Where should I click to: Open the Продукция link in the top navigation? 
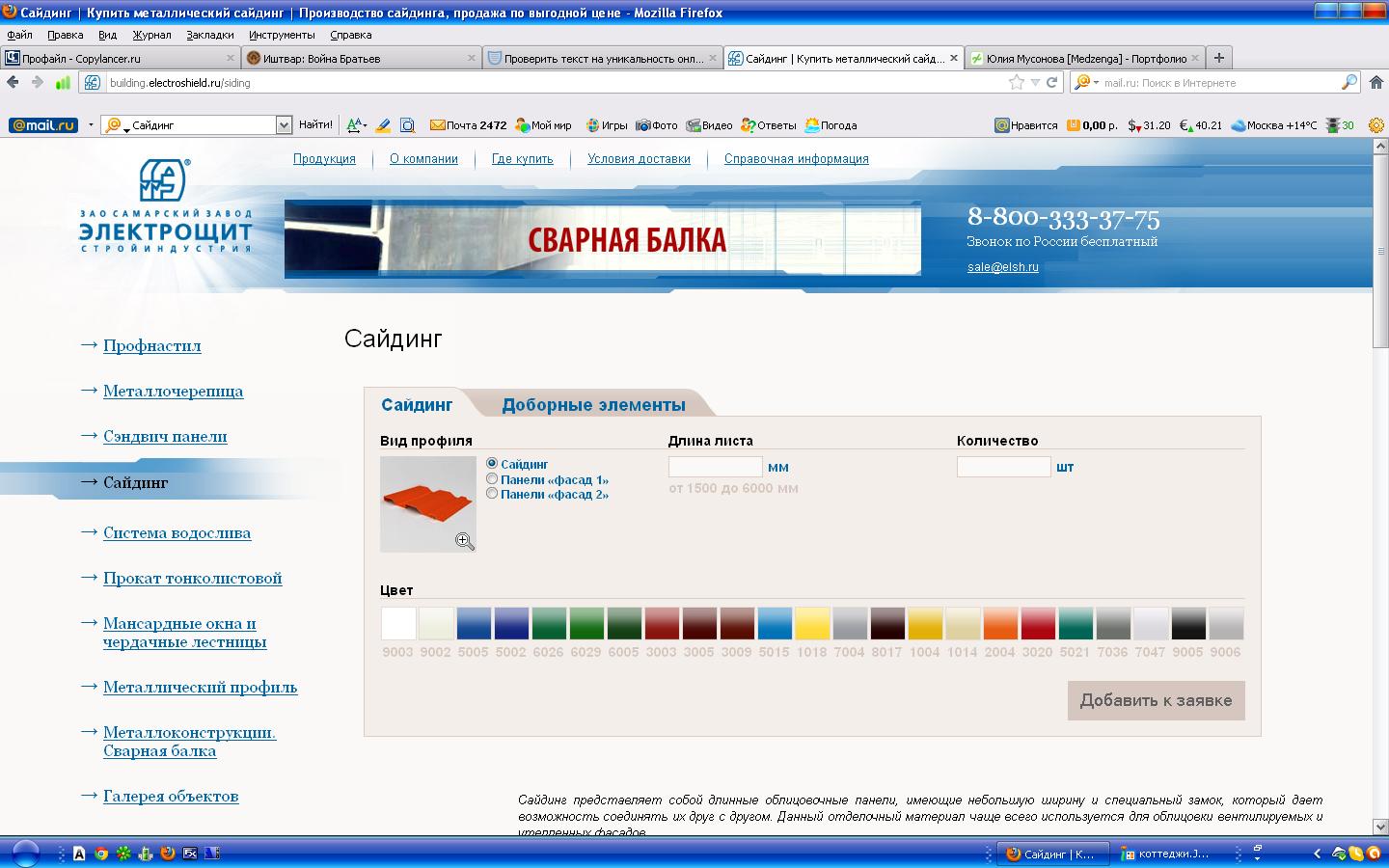coord(324,159)
